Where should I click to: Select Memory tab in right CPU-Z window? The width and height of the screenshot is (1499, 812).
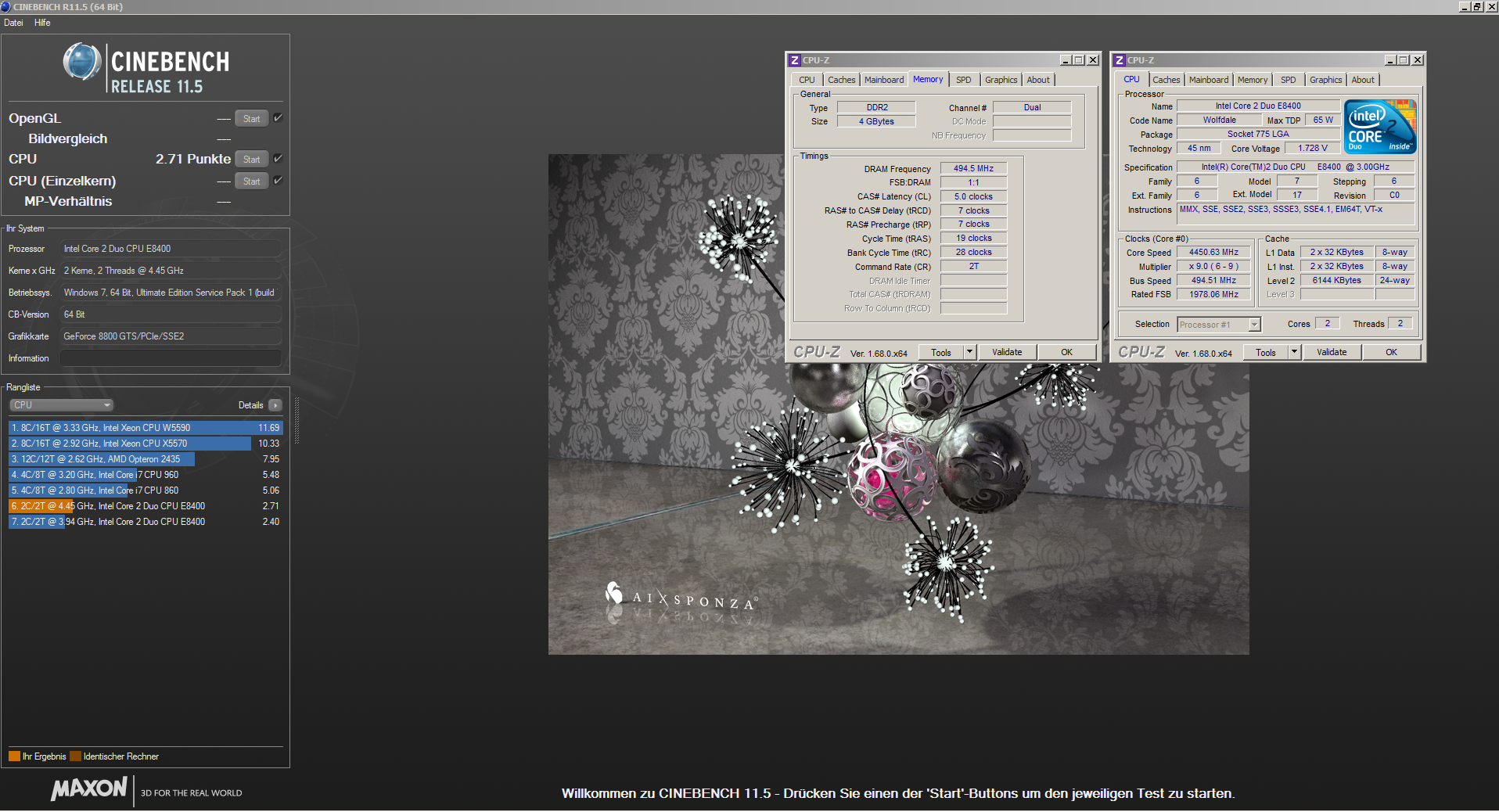pyautogui.click(x=1253, y=80)
